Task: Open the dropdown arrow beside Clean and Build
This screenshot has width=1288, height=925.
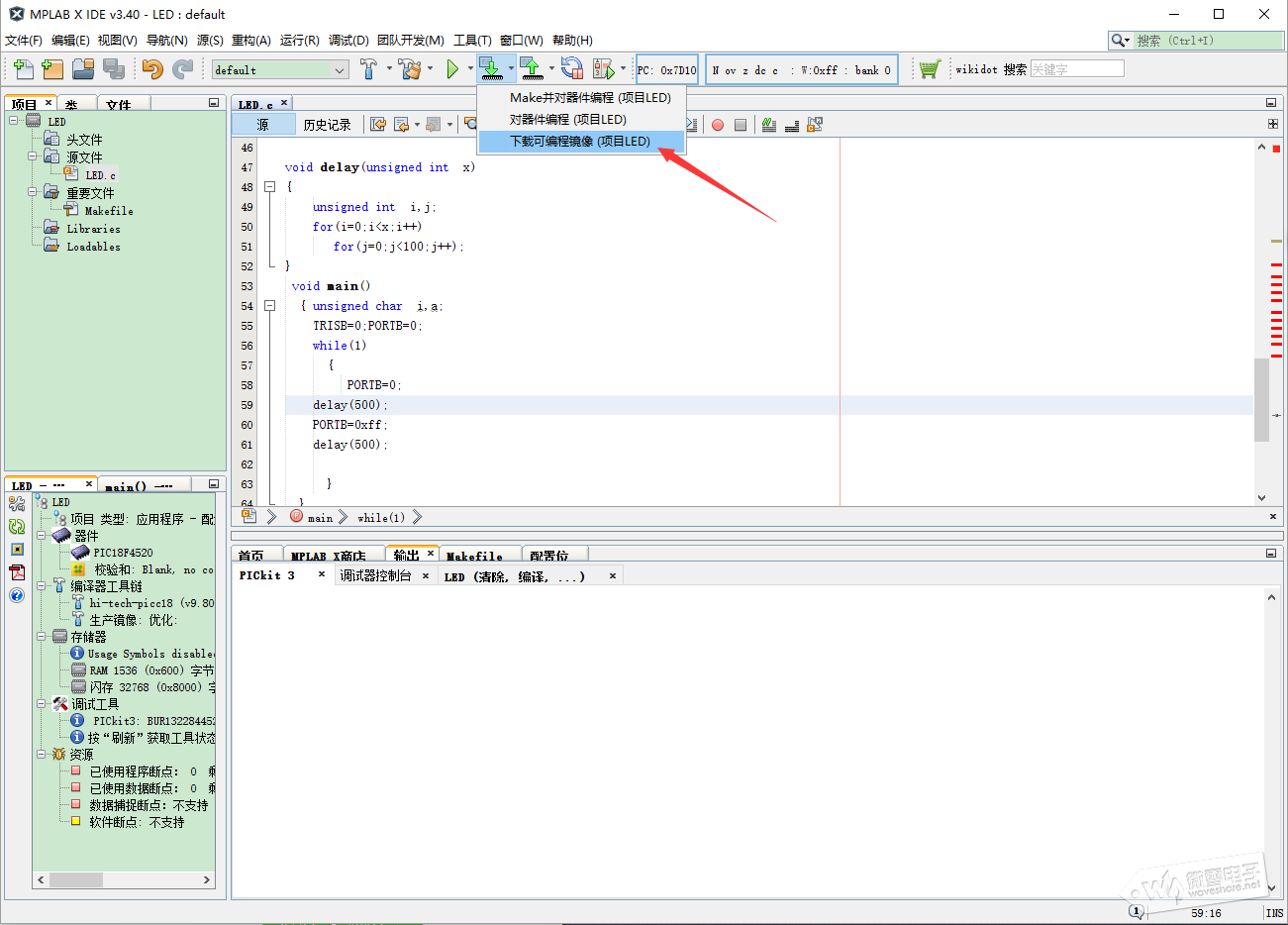Action: tap(430, 69)
